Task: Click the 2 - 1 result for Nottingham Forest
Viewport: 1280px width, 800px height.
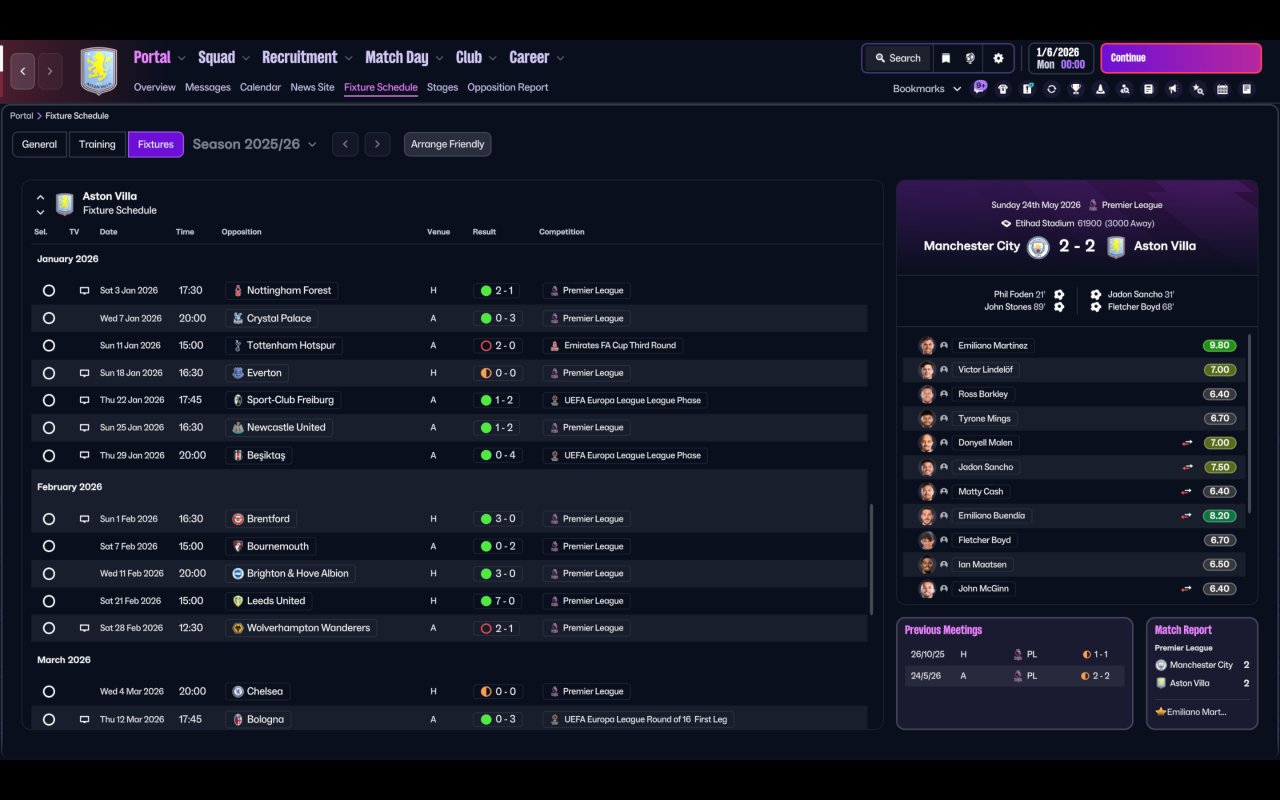Action: point(497,291)
